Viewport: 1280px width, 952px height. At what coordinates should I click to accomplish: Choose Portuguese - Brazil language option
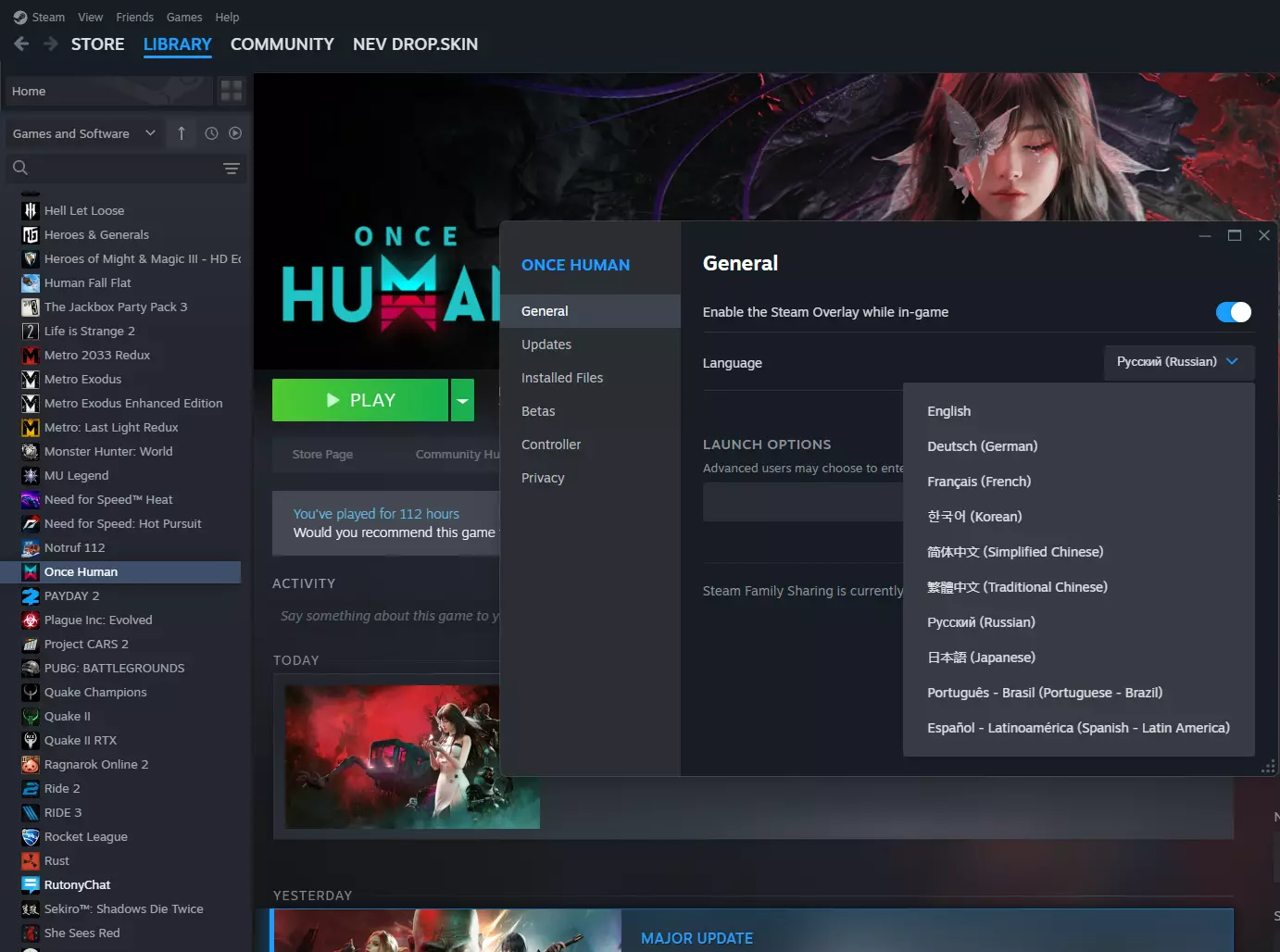click(1045, 693)
